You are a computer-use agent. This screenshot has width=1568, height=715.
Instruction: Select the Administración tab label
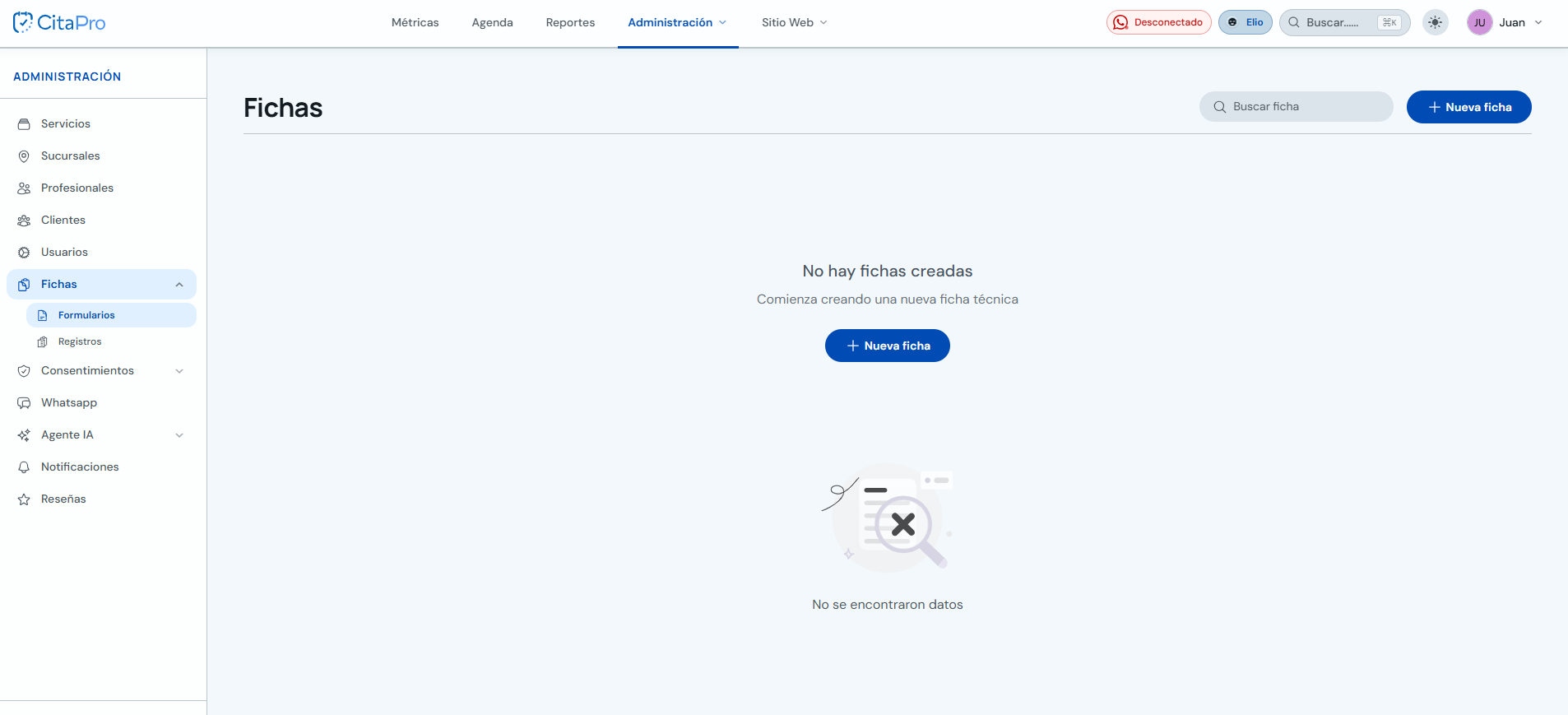point(670,22)
